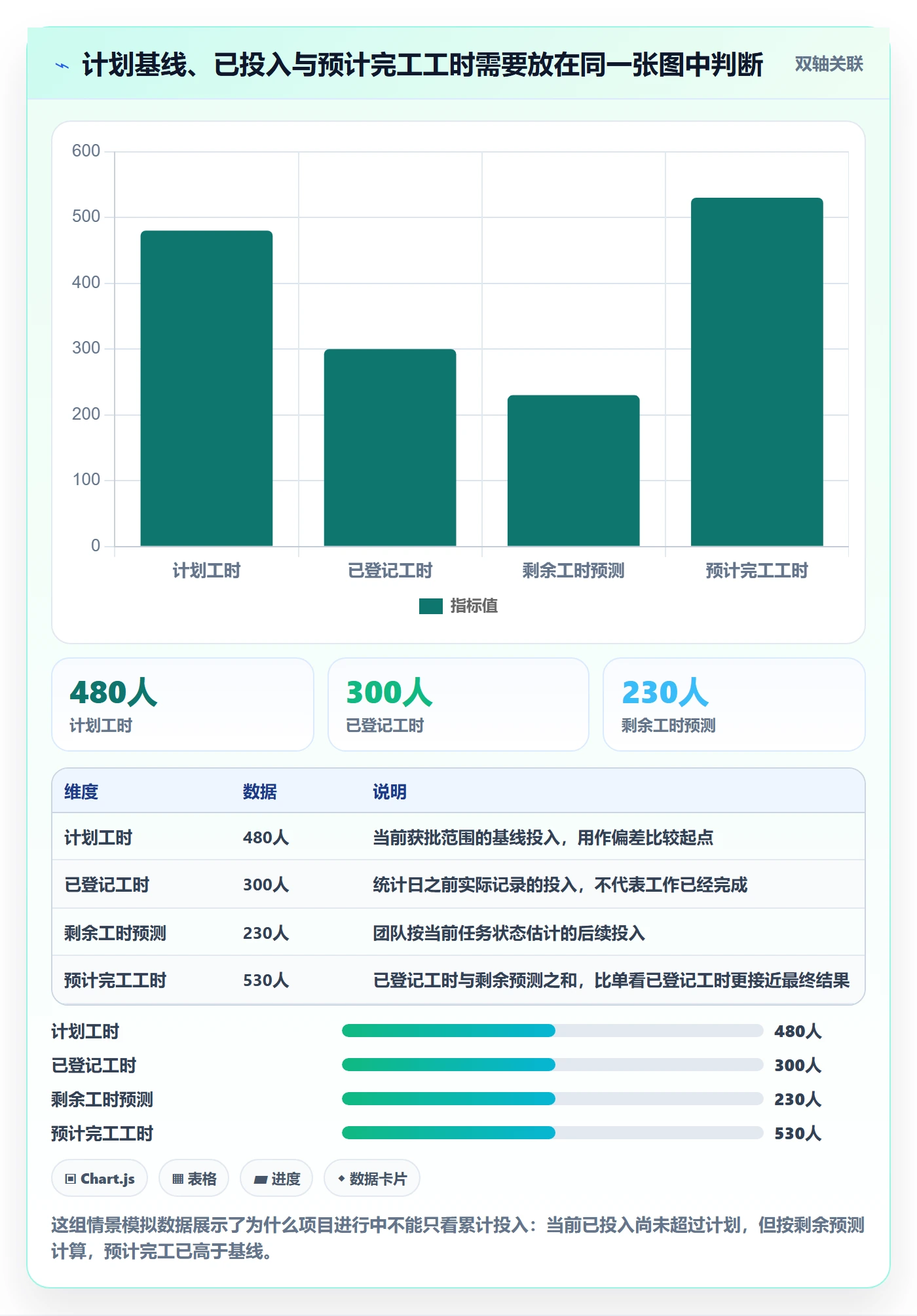Click the 预计完工工时 progress bar
The image size is (917, 1316).
(552, 1133)
